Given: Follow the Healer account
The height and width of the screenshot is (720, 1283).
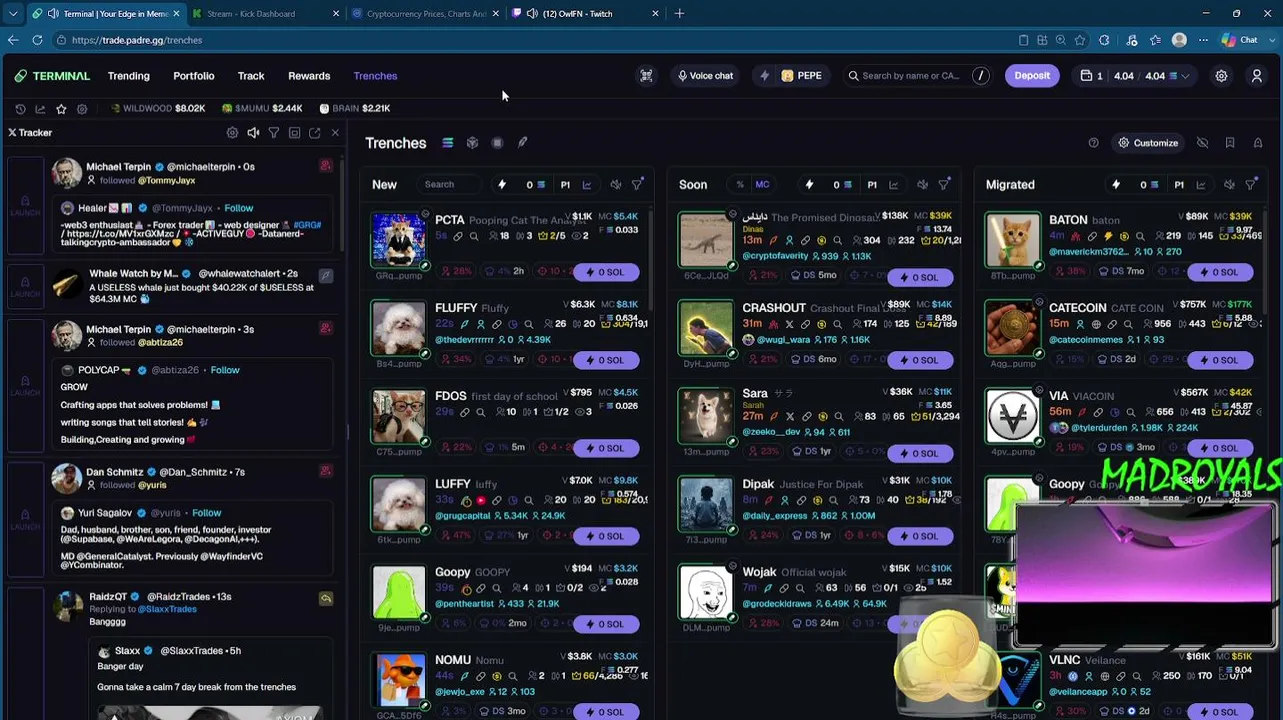Looking at the screenshot, I should (239, 208).
